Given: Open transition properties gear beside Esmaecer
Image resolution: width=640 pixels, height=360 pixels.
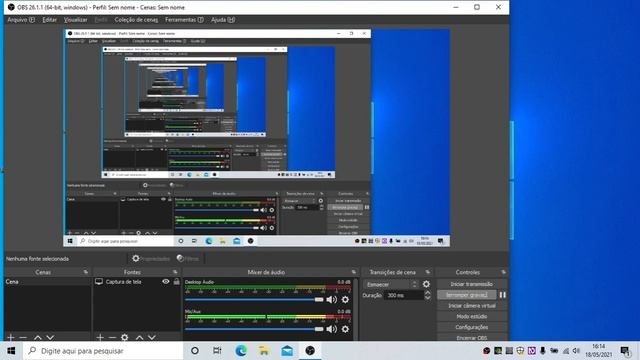Looking at the screenshot, I should point(426,284).
